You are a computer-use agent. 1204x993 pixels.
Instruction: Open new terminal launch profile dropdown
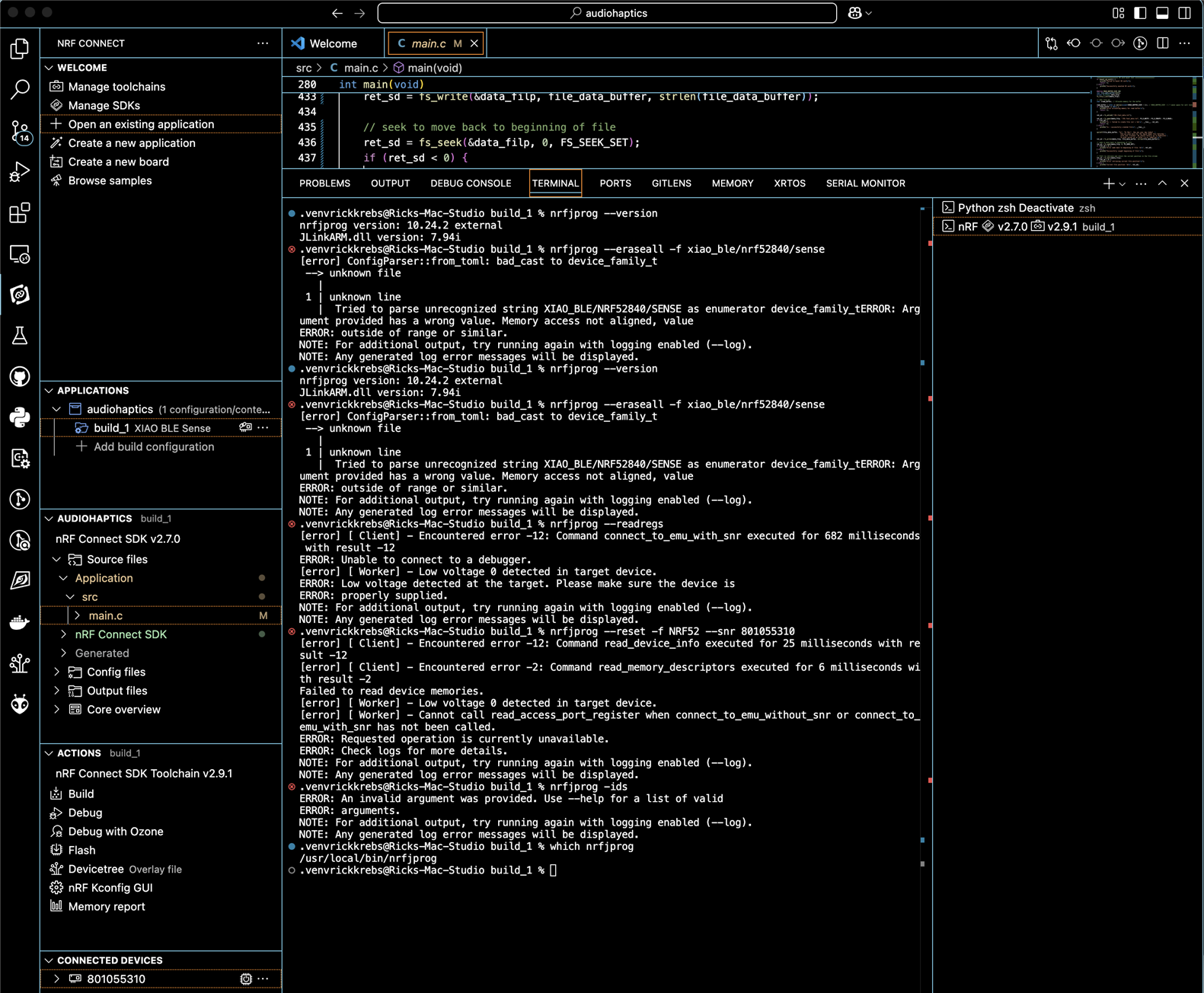point(1123,184)
